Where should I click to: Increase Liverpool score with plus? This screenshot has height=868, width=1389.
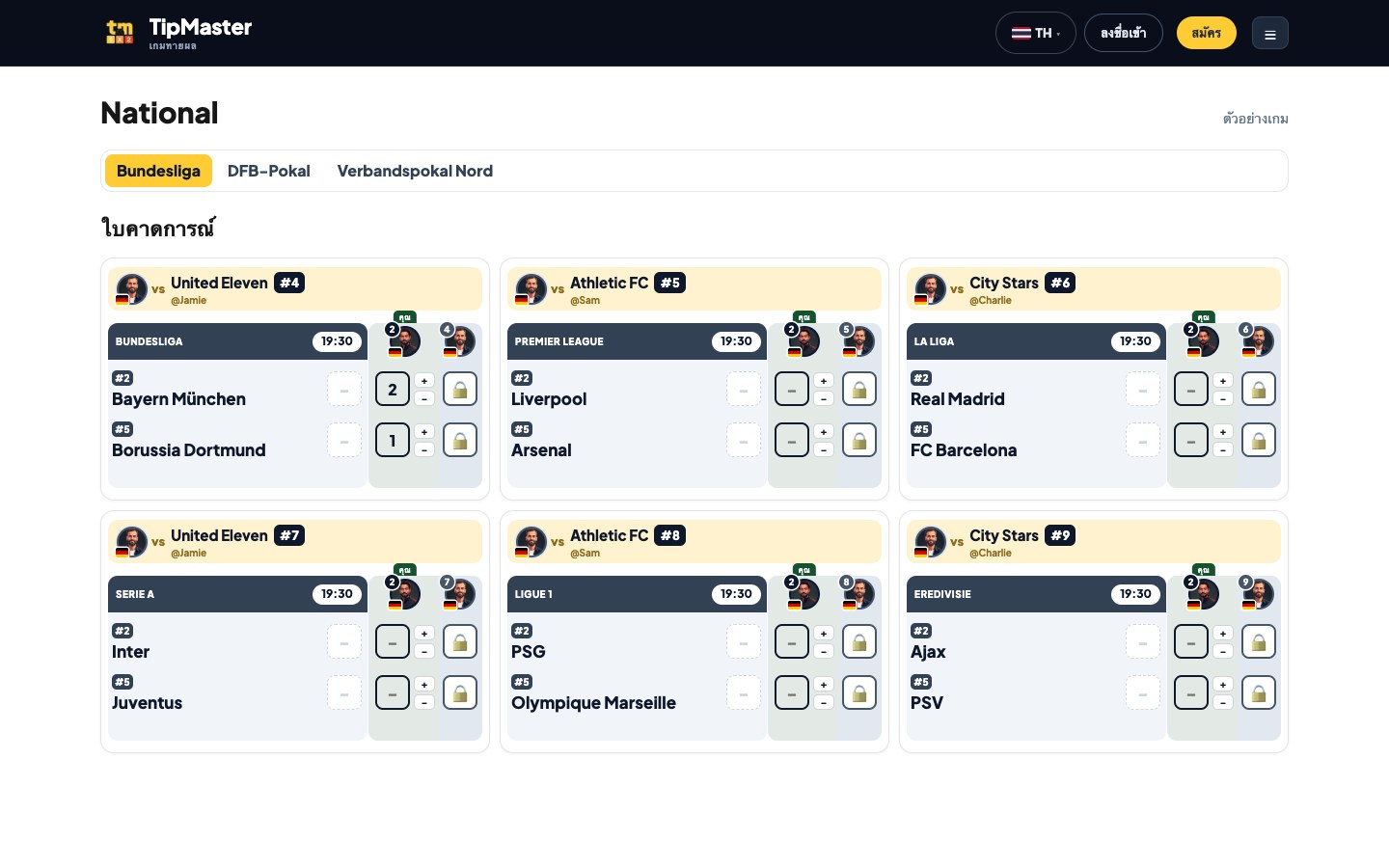[824, 381]
